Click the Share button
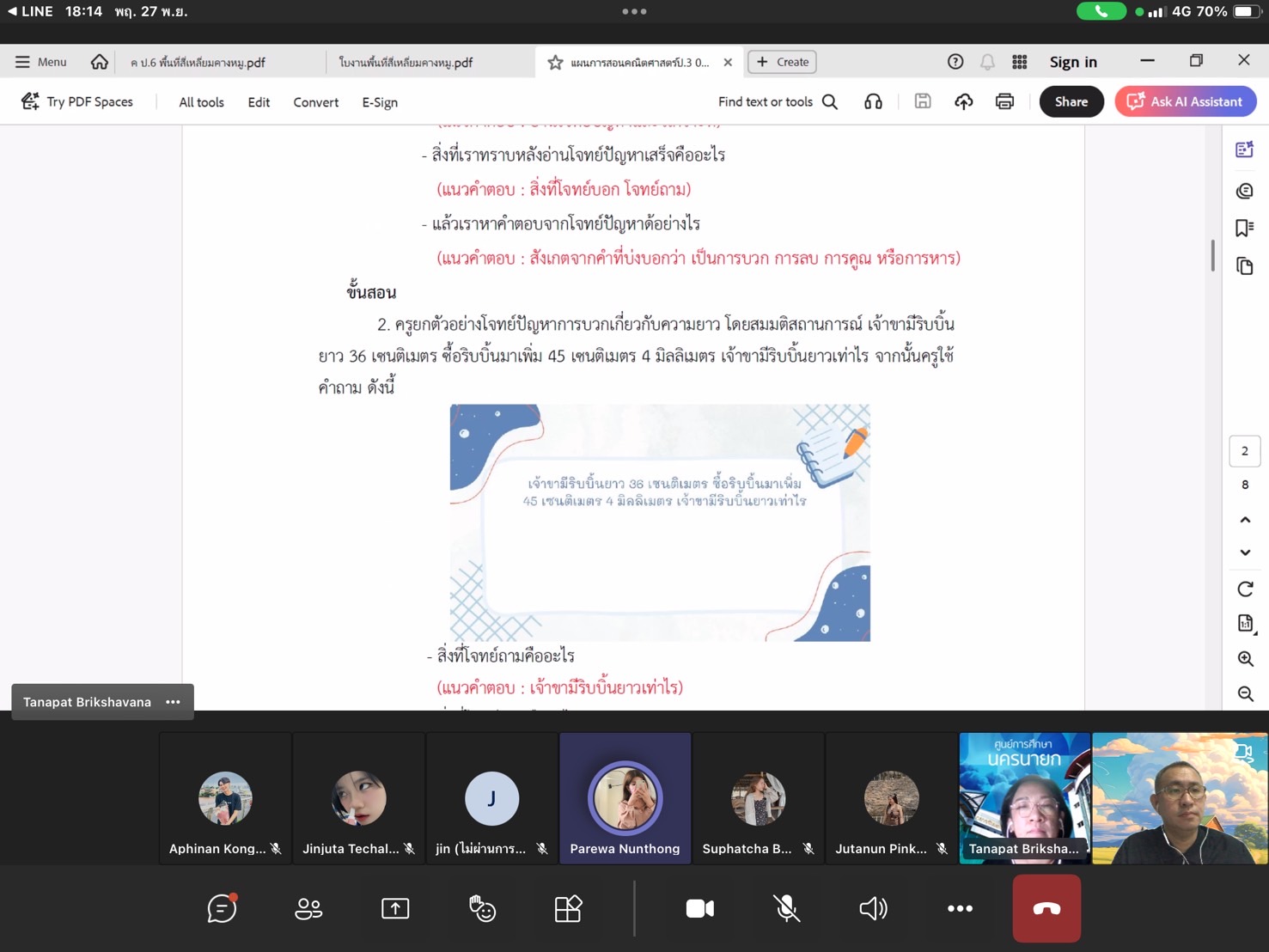 pyautogui.click(x=1071, y=101)
